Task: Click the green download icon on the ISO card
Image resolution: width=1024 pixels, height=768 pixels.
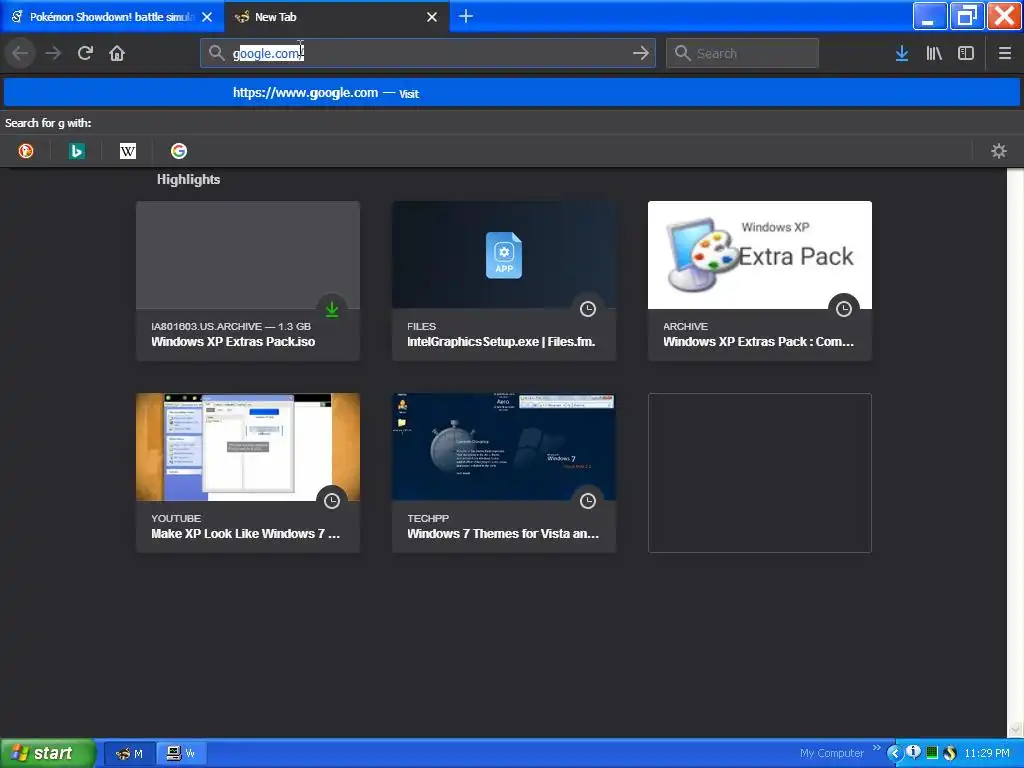Action: 332,309
